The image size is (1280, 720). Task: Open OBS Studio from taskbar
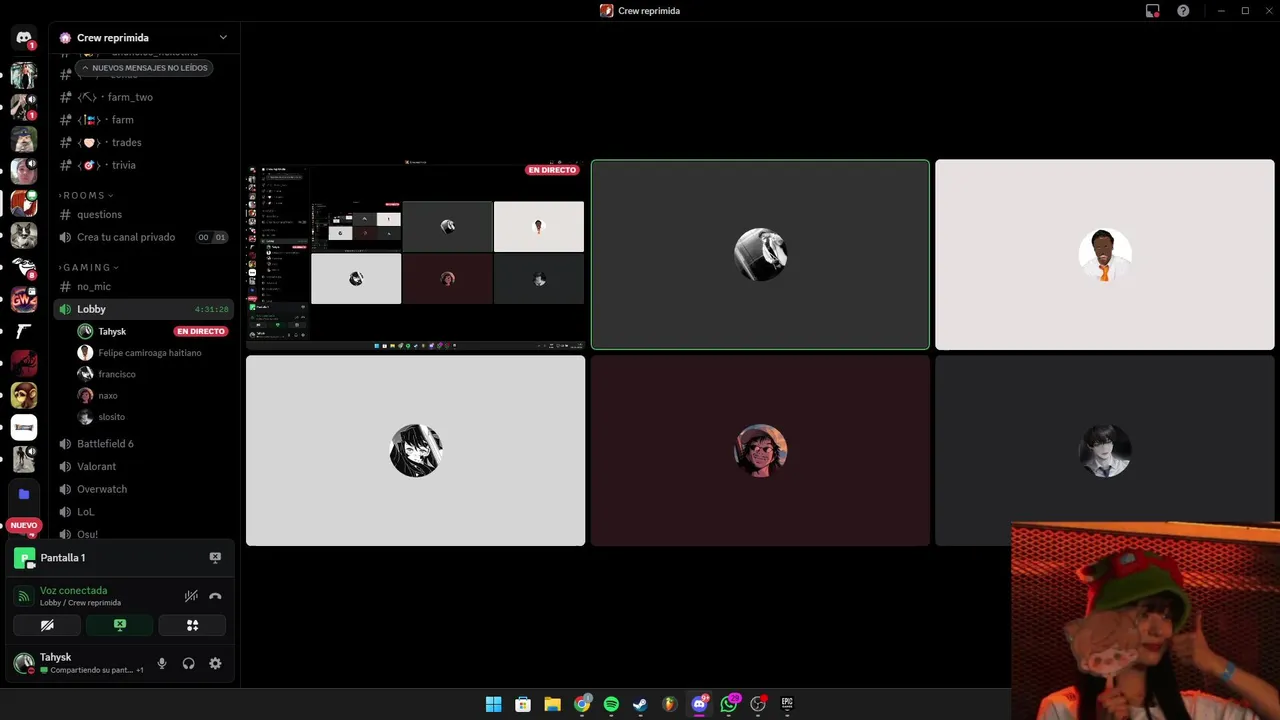pos(758,704)
